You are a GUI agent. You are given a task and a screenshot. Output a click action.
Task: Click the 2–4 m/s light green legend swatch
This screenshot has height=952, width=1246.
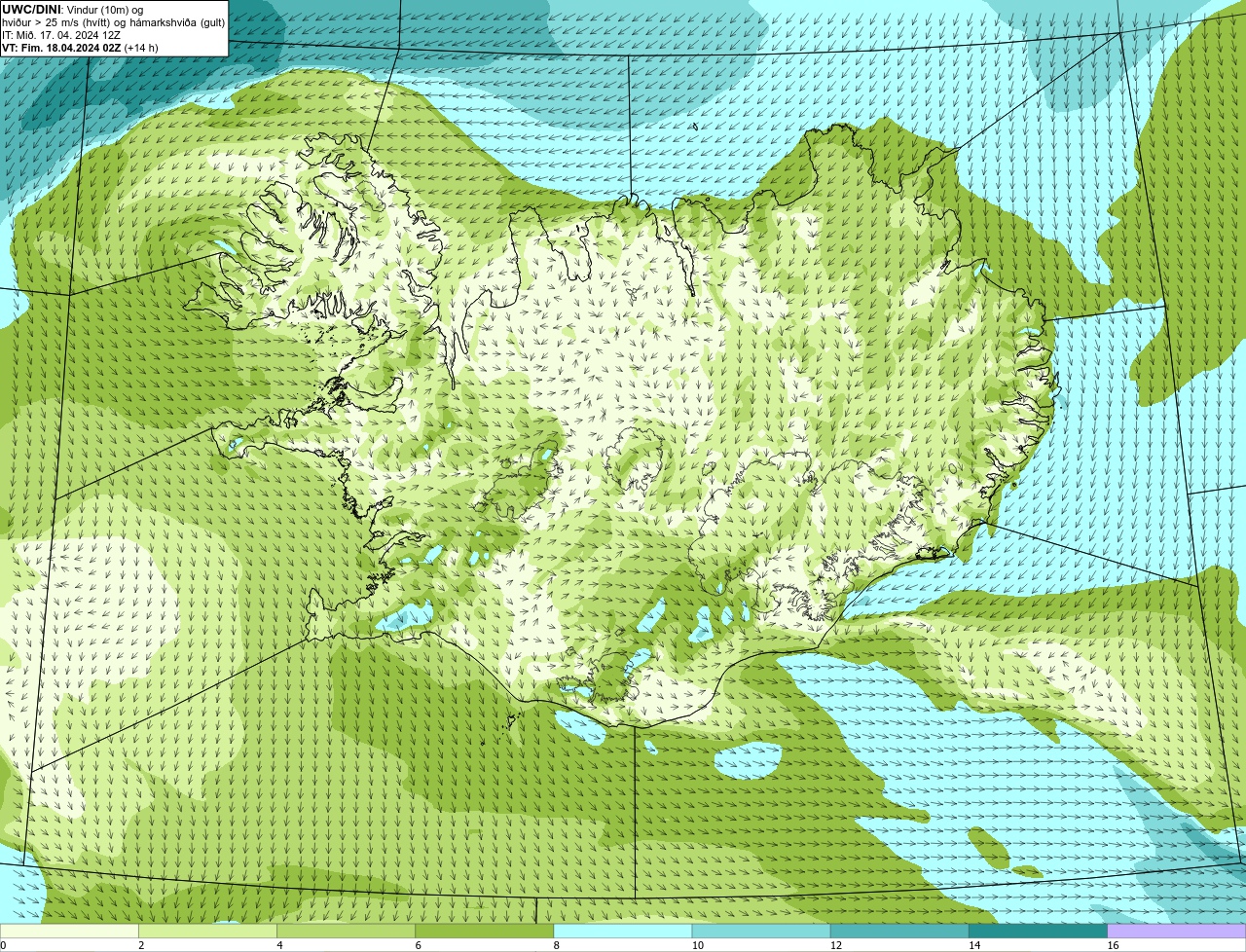pyautogui.click(x=207, y=931)
